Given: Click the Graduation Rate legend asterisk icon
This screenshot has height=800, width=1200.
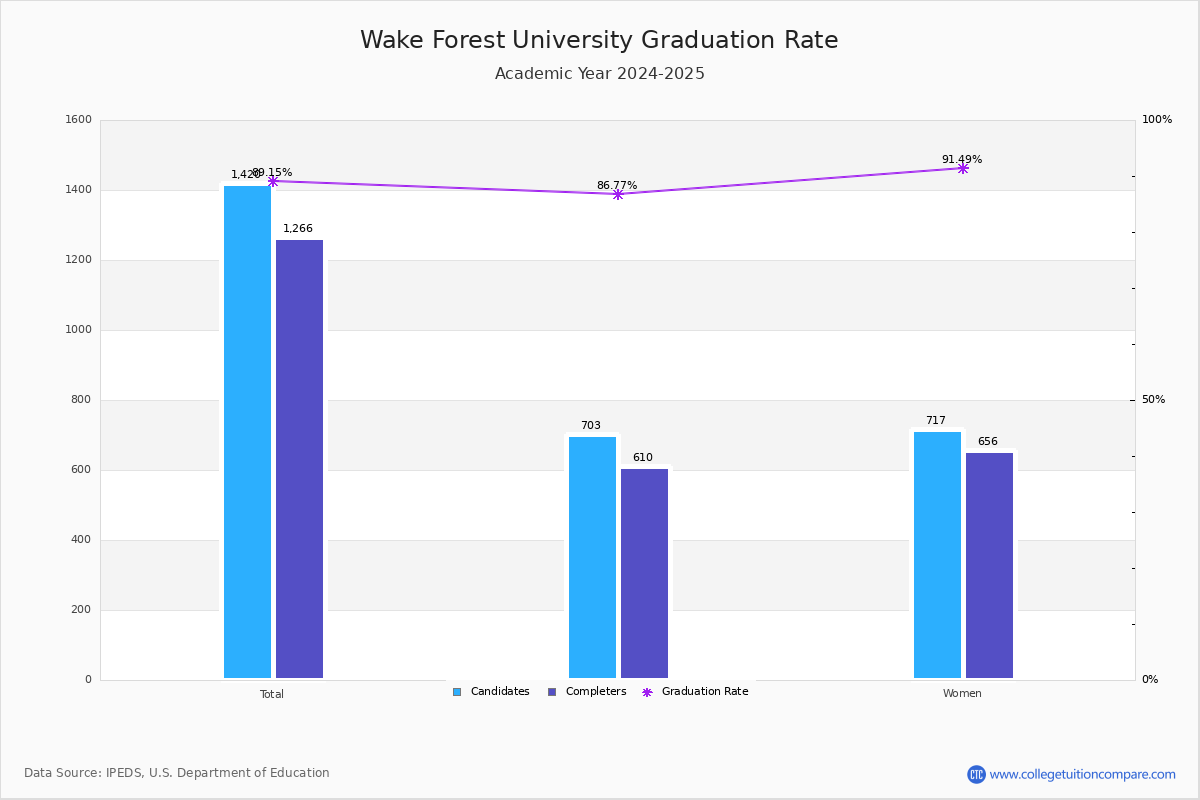Looking at the screenshot, I should tap(647, 692).
